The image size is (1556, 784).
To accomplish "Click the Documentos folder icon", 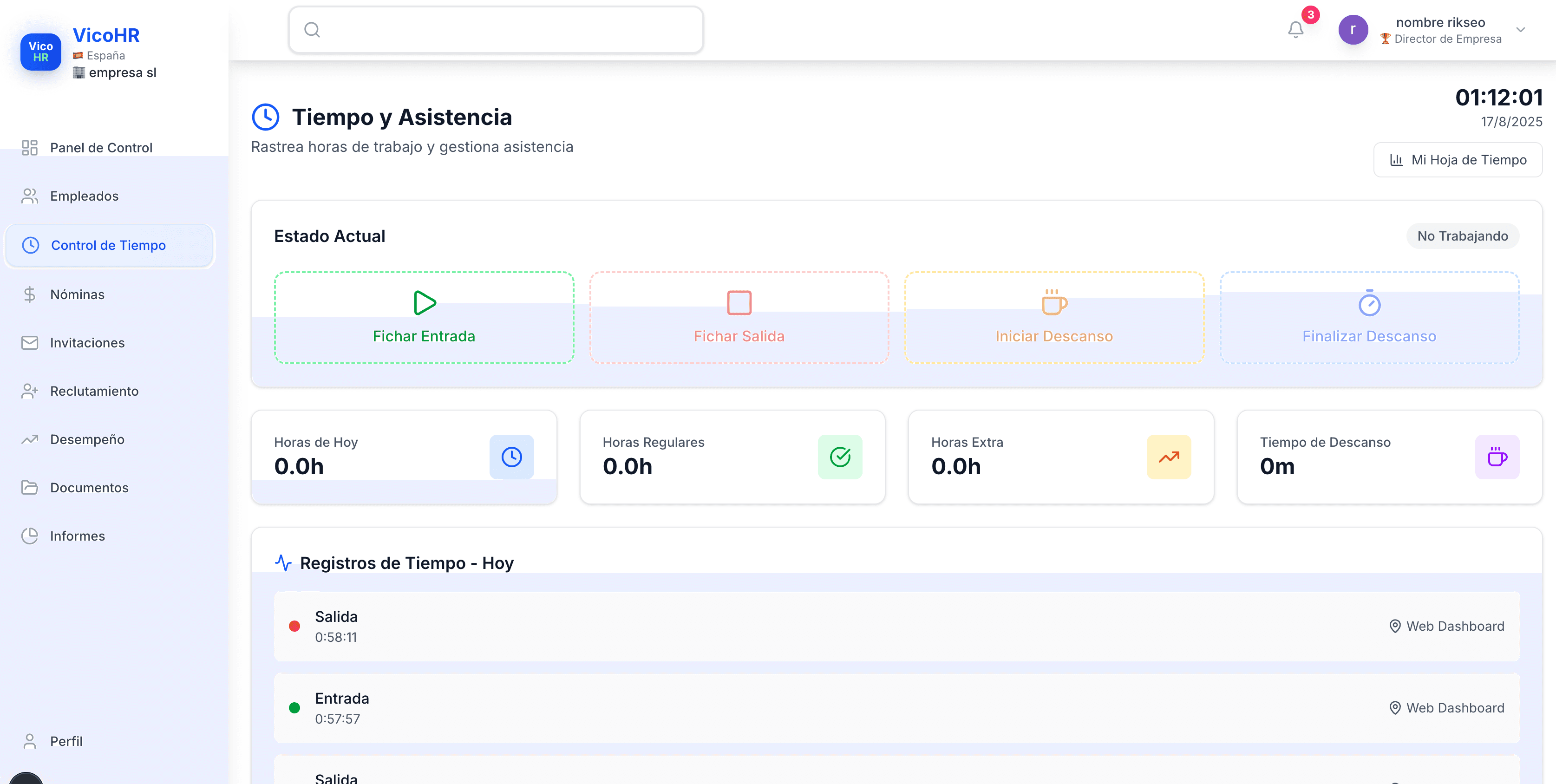I will pyautogui.click(x=30, y=487).
